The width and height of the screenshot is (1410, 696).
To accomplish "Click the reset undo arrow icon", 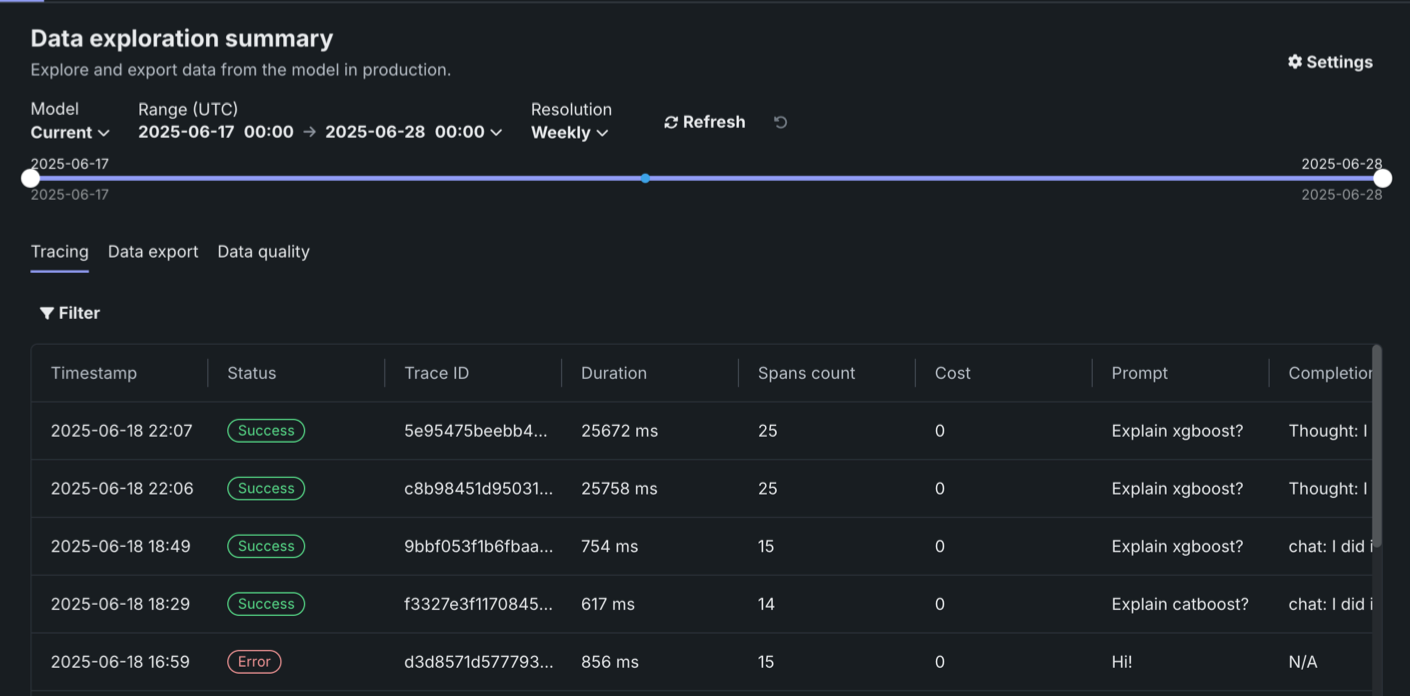I will point(781,122).
